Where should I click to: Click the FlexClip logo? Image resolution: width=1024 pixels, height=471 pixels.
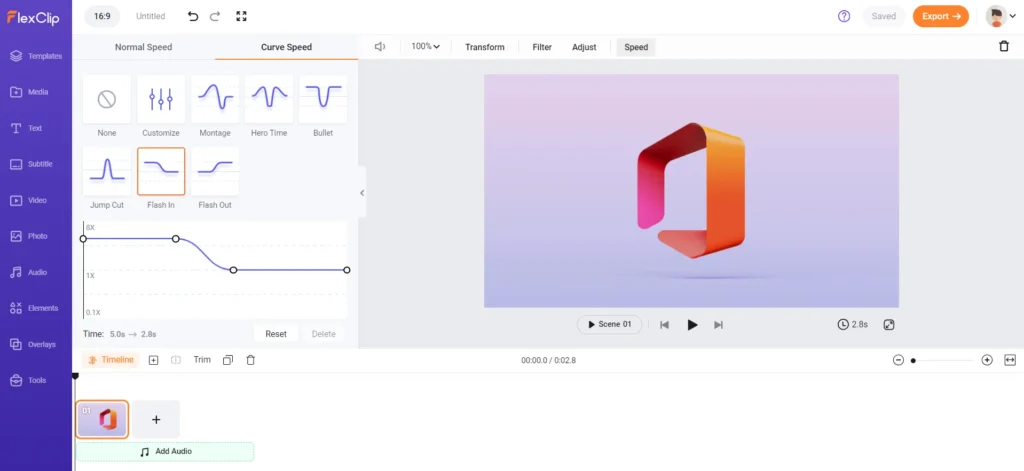pos(33,17)
